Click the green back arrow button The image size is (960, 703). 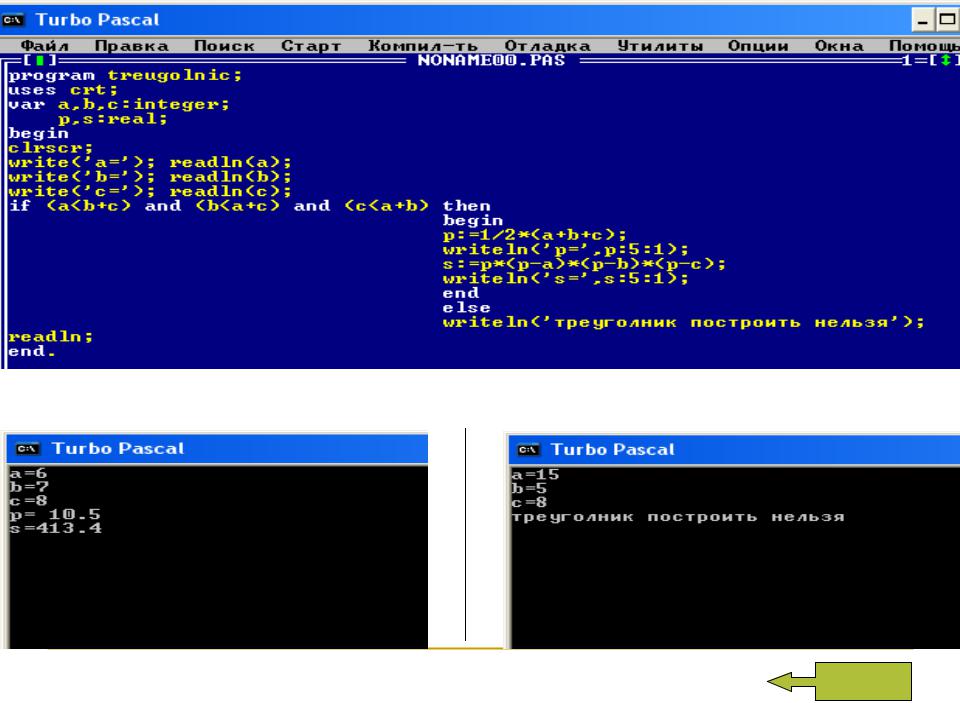tap(839, 682)
